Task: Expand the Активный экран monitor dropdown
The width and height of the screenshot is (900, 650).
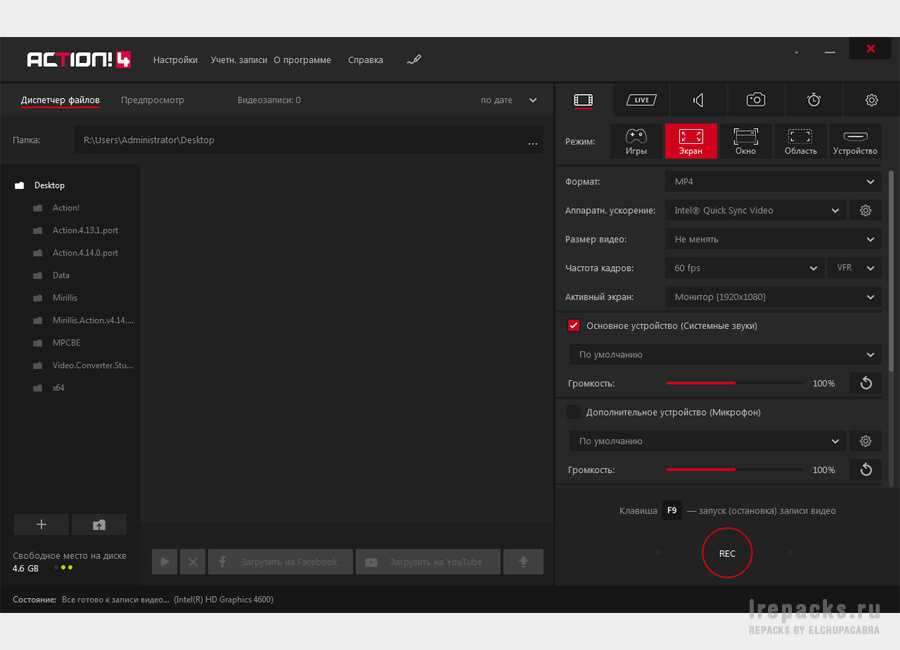Action: [x=773, y=297]
